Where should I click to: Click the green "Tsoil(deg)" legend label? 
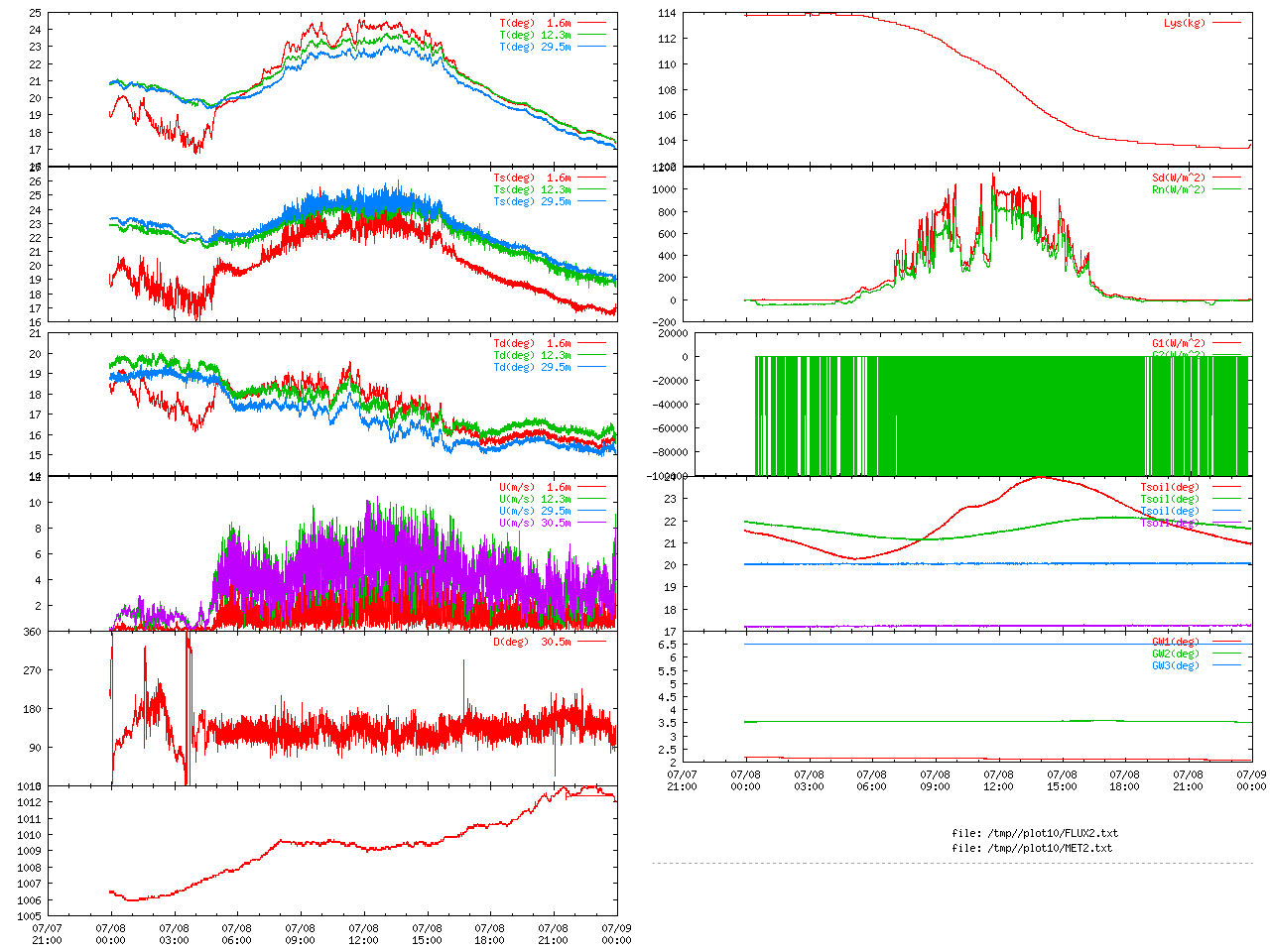[x=1170, y=499]
